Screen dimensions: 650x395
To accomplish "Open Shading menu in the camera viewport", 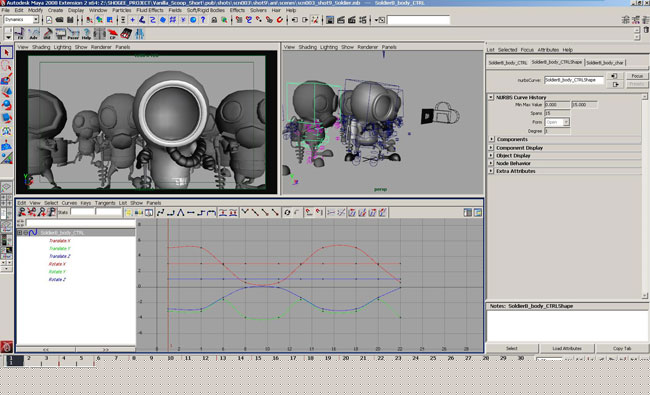I will coord(41,47).
